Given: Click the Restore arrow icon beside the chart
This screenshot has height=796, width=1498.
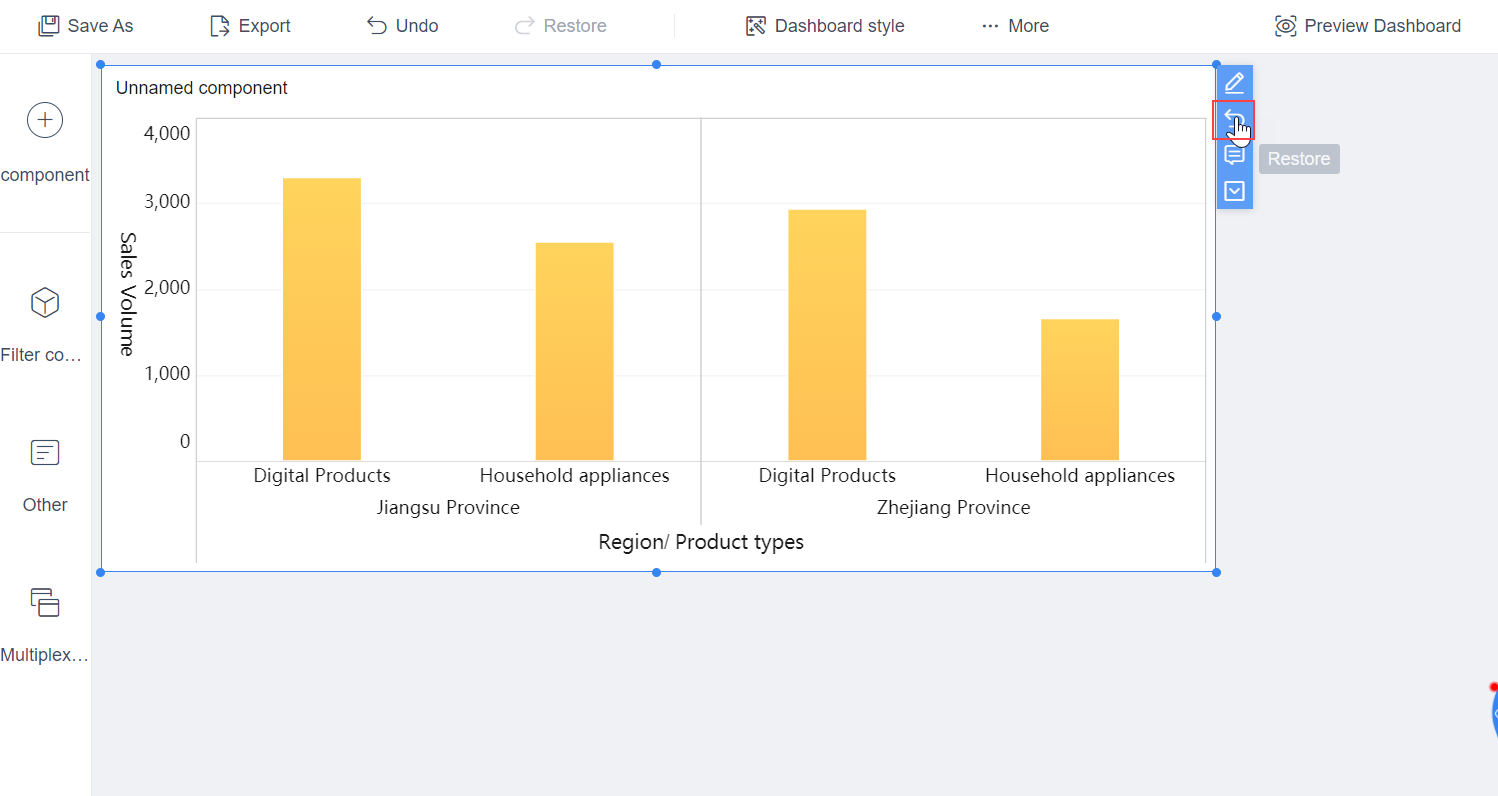Looking at the screenshot, I should [x=1233, y=120].
